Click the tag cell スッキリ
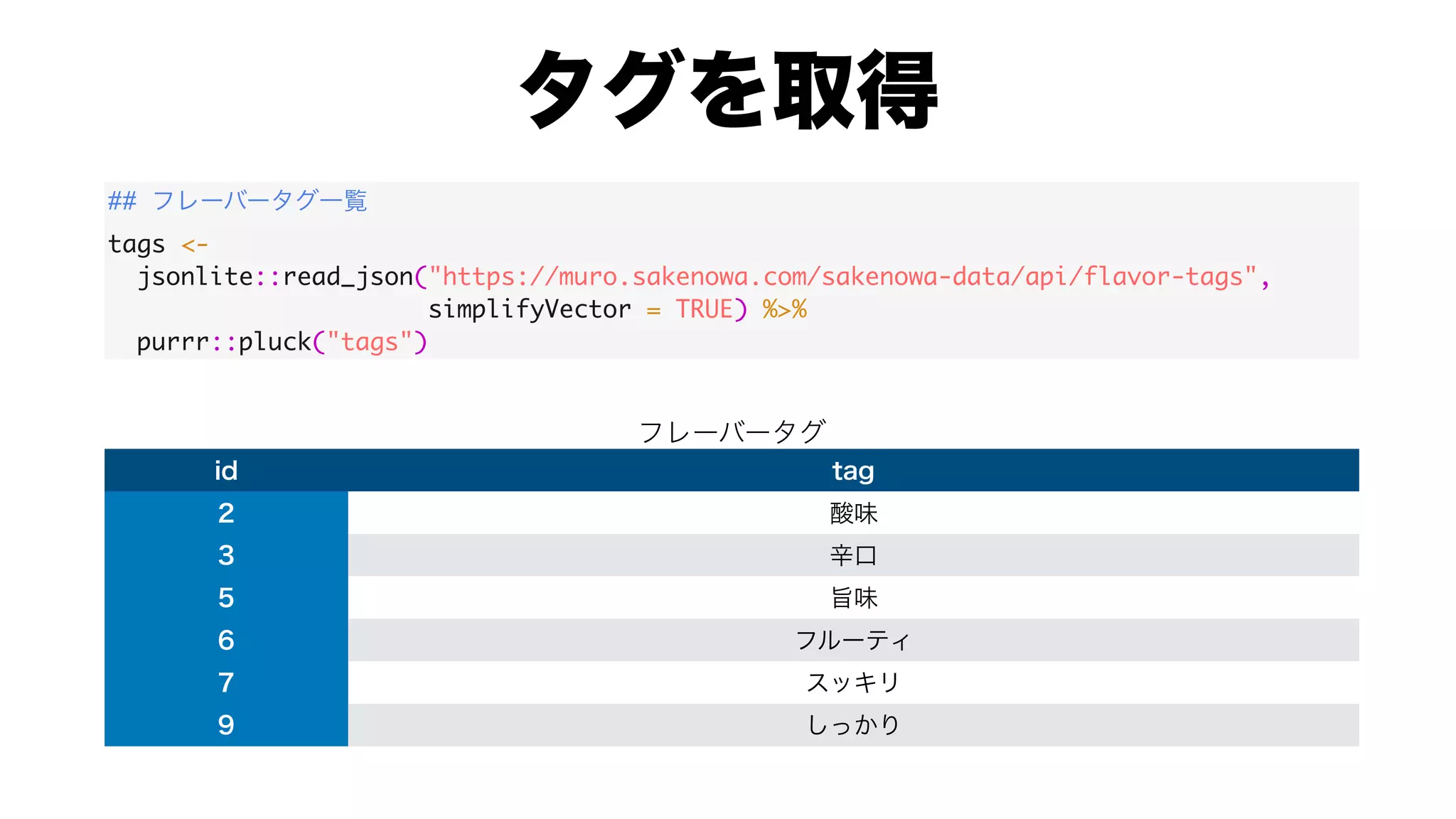The height and width of the screenshot is (819, 1456). (853, 682)
